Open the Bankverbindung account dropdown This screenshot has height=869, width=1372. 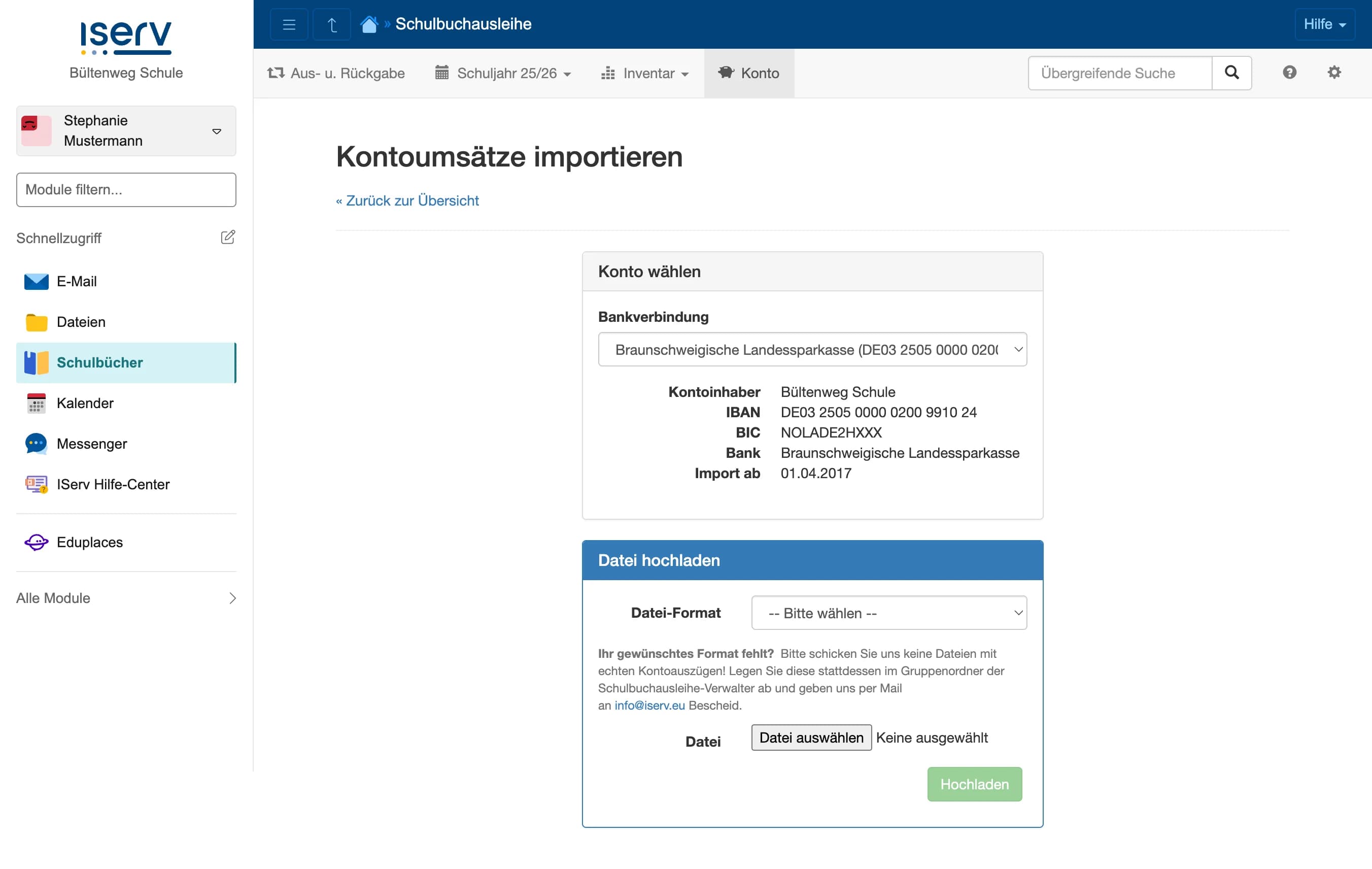tap(812, 349)
